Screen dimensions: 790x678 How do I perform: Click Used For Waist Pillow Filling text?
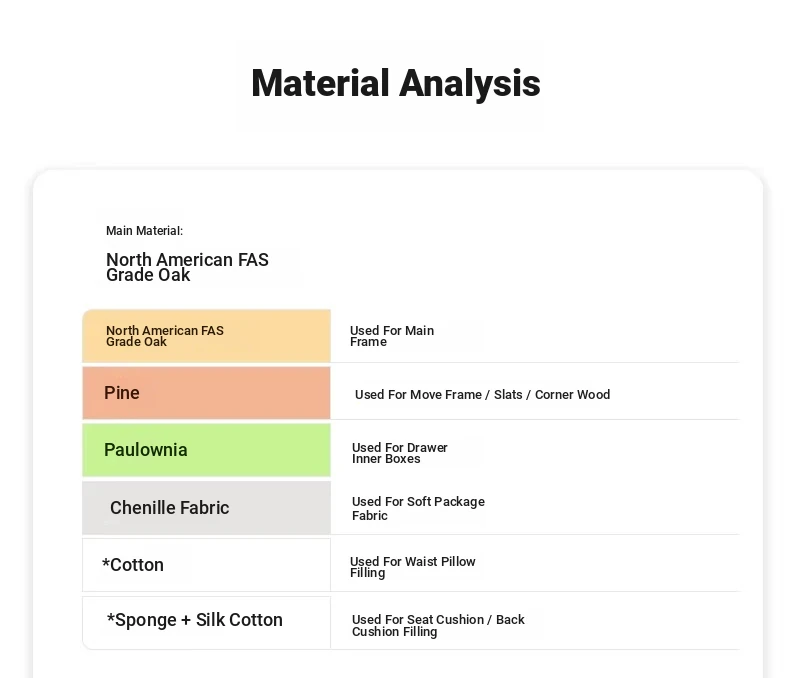pyautogui.click(x=413, y=567)
